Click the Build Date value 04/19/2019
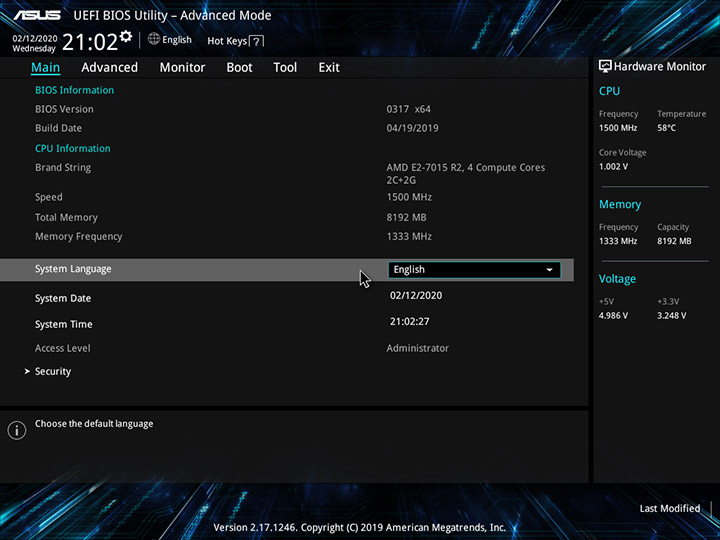Screen dimensions: 720x540 (412, 128)
